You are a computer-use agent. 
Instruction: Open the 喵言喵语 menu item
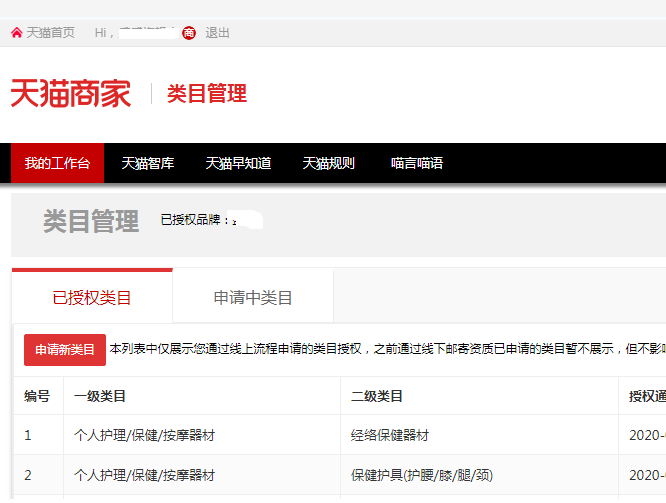click(x=417, y=163)
